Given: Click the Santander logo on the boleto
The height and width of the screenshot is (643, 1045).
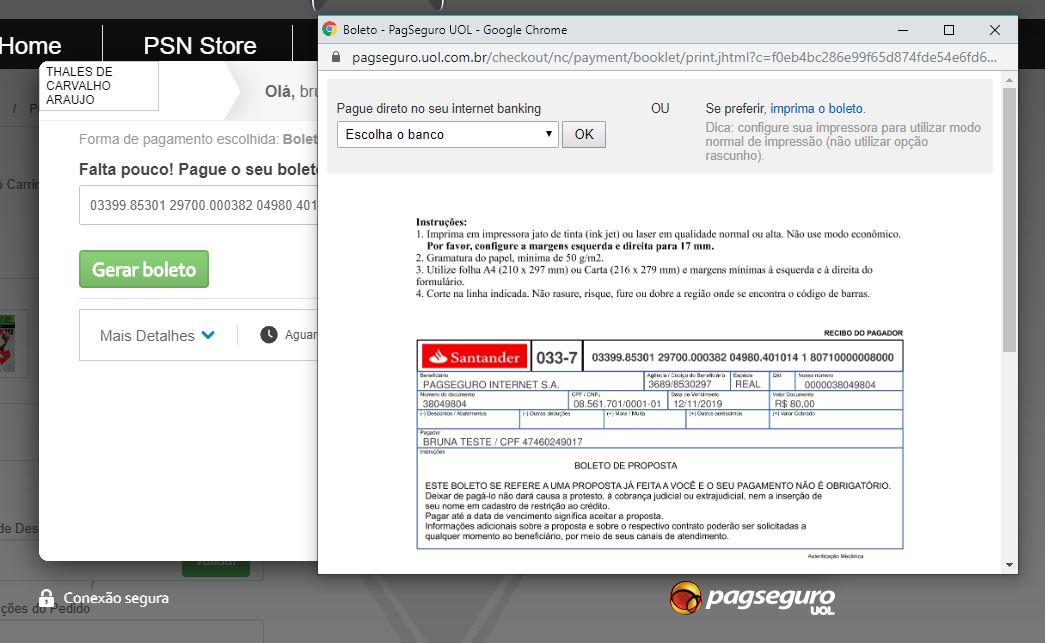Looking at the screenshot, I should tap(475, 356).
